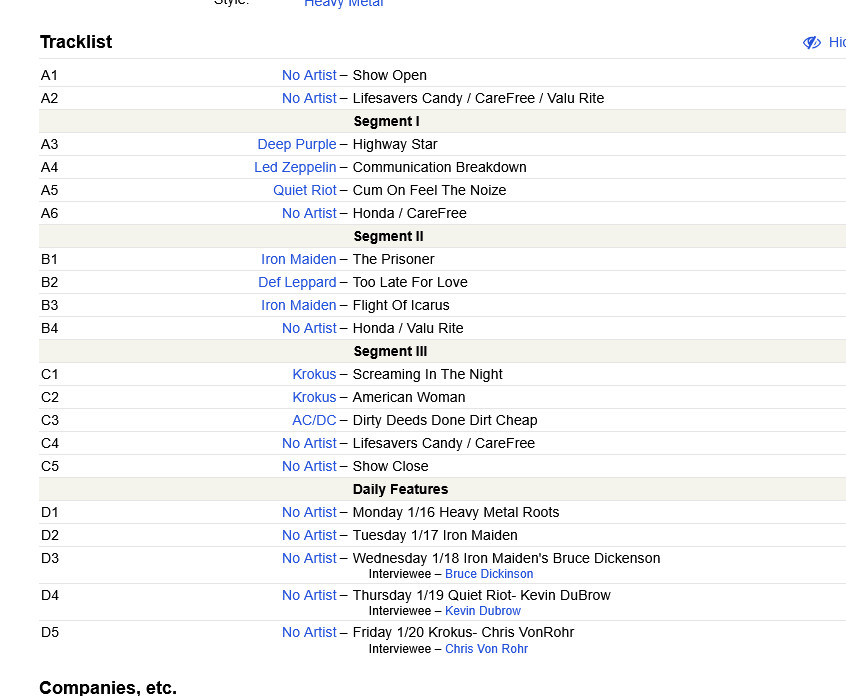Open Krokus link for Screaming In The Night
Image resolution: width=846 pixels, height=696 pixels.
[x=314, y=374]
